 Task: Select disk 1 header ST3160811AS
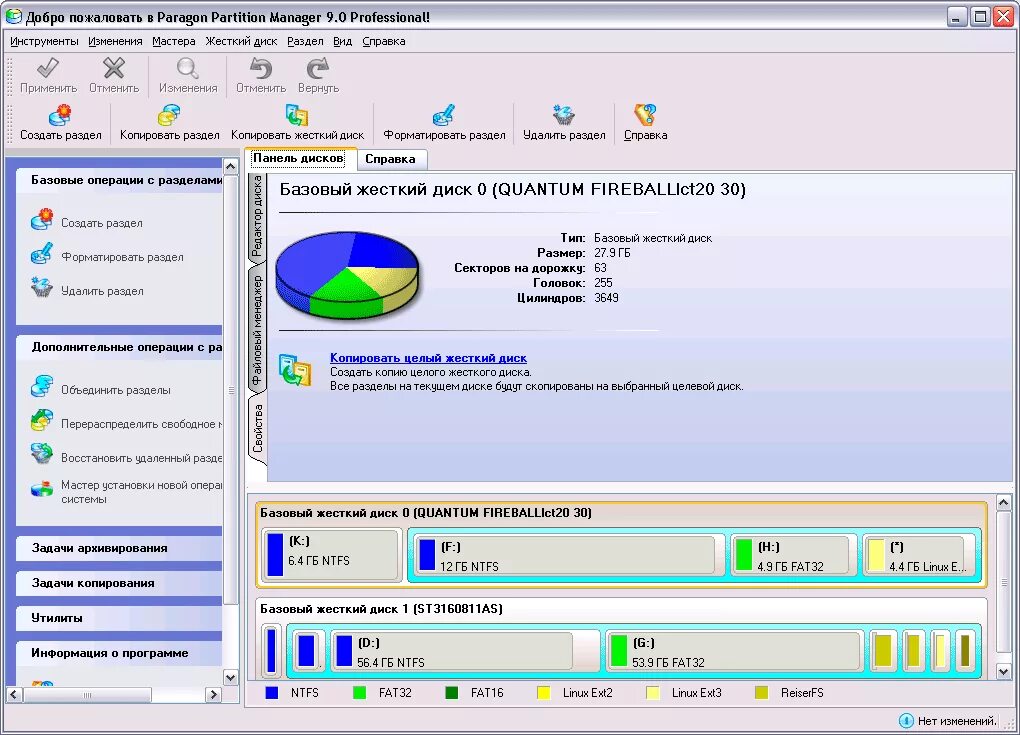click(381, 609)
